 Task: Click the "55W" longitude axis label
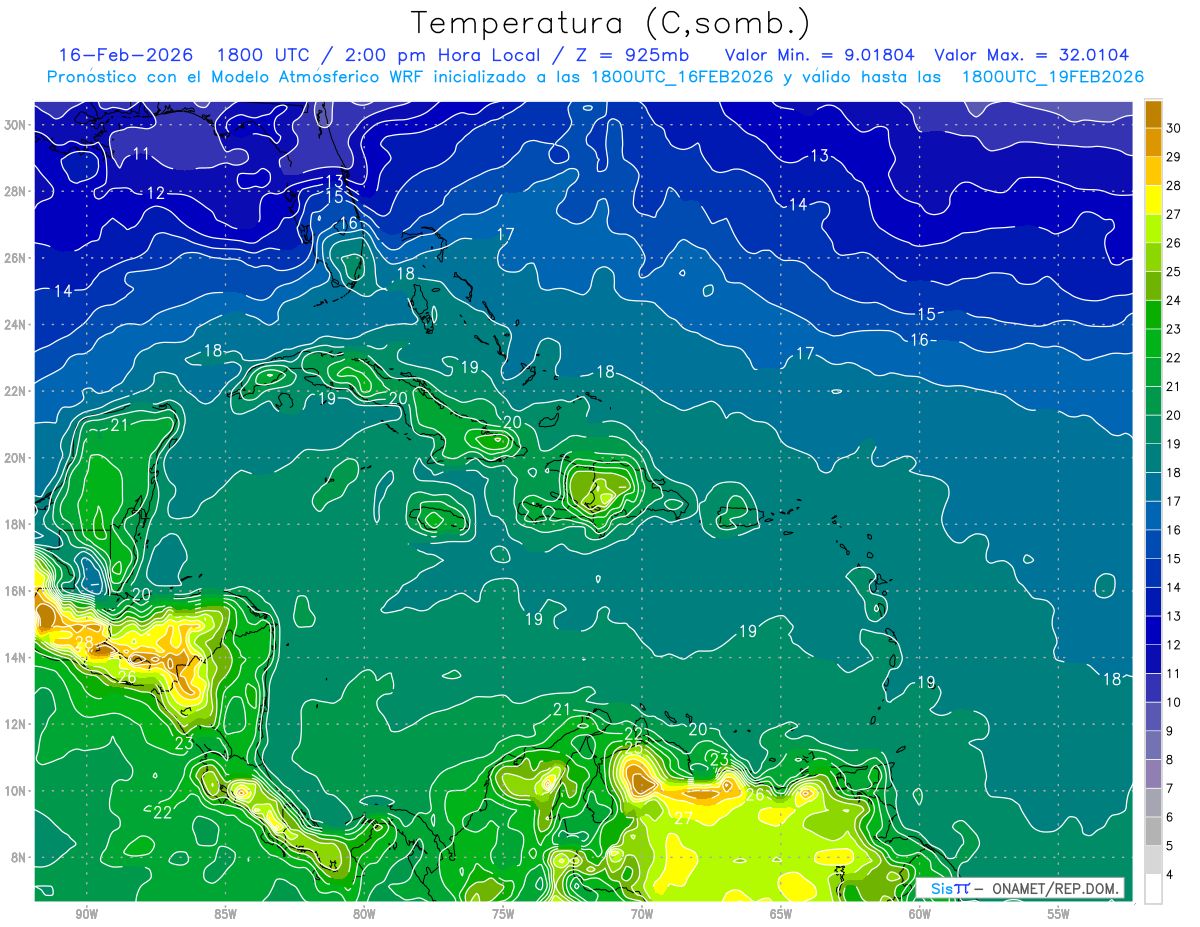[1059, 915]
